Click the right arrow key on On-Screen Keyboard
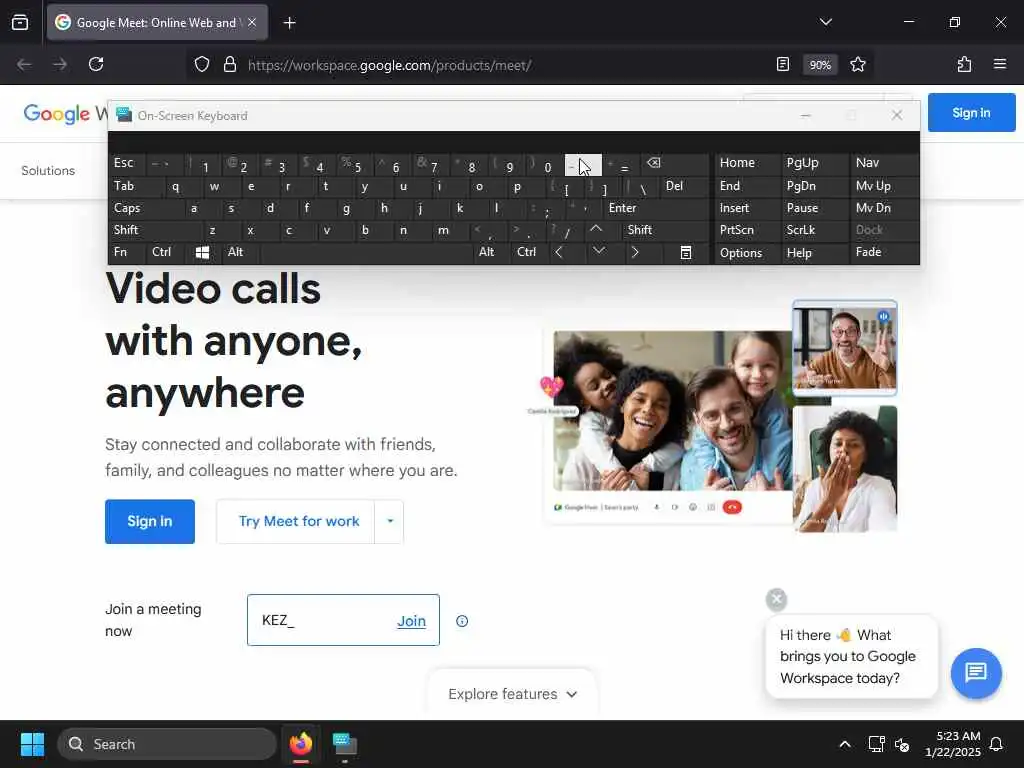Viewport: 1024px width, 768px height. (x=634, y=252)
